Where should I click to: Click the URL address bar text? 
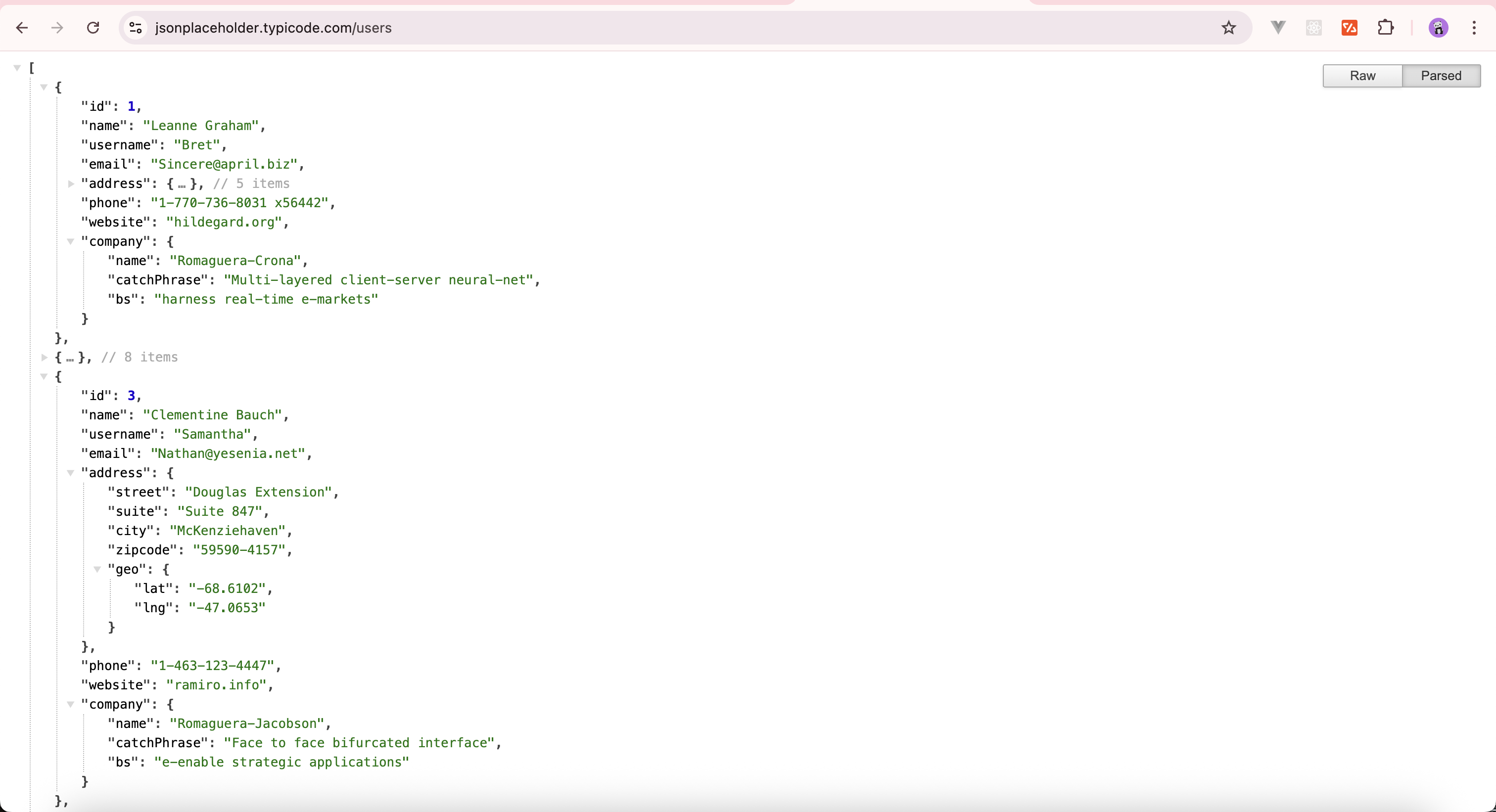[x=273, y=28]
